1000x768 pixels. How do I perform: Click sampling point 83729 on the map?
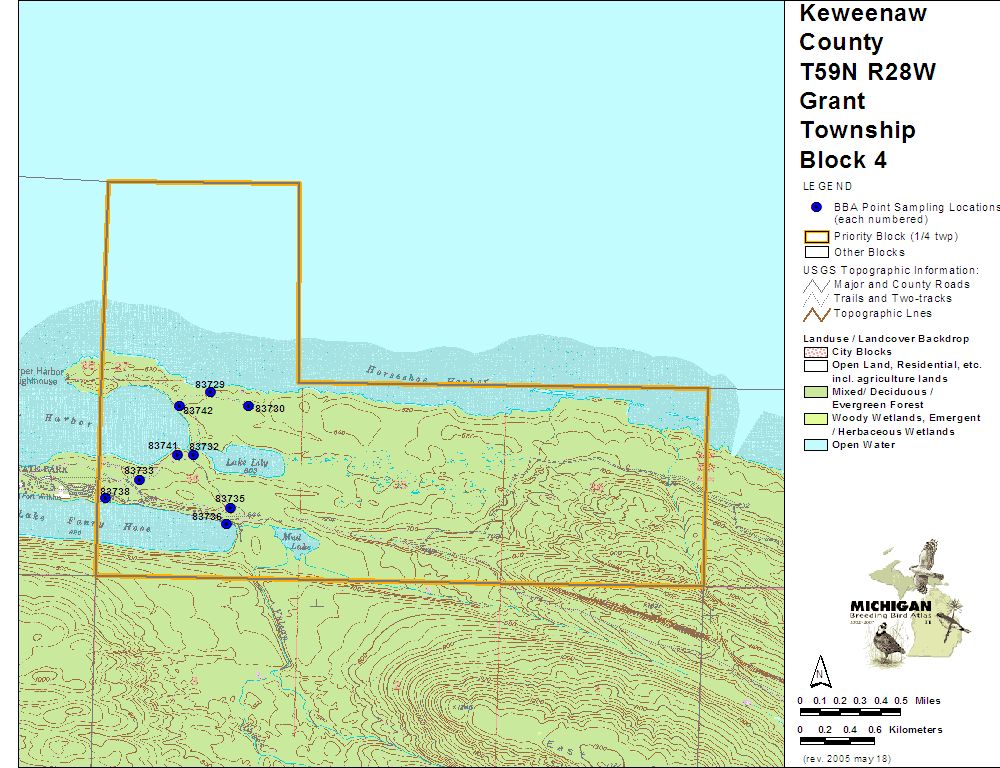point(210,392)
